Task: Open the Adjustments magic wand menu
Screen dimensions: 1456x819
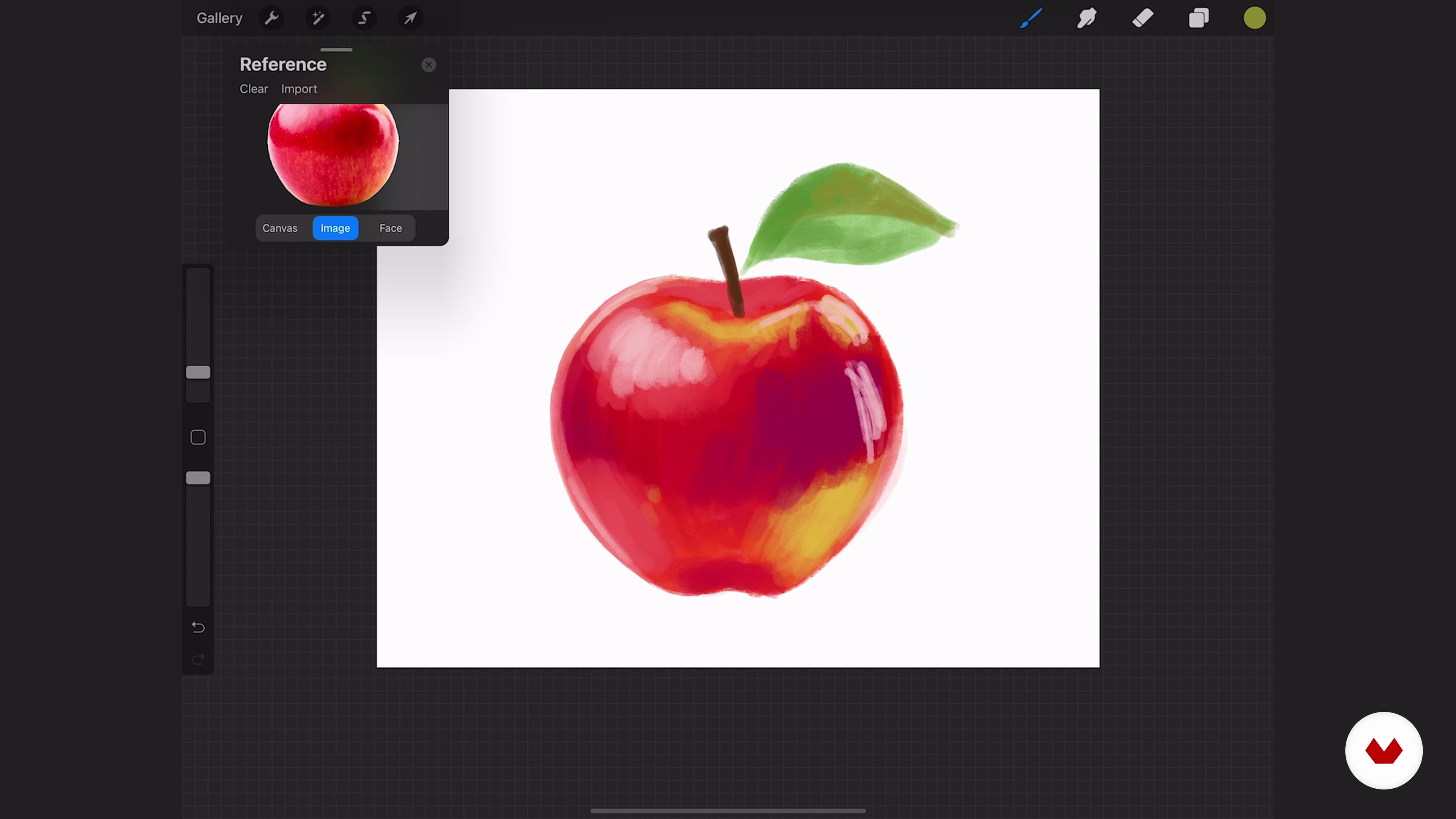Action: (318, 18)
